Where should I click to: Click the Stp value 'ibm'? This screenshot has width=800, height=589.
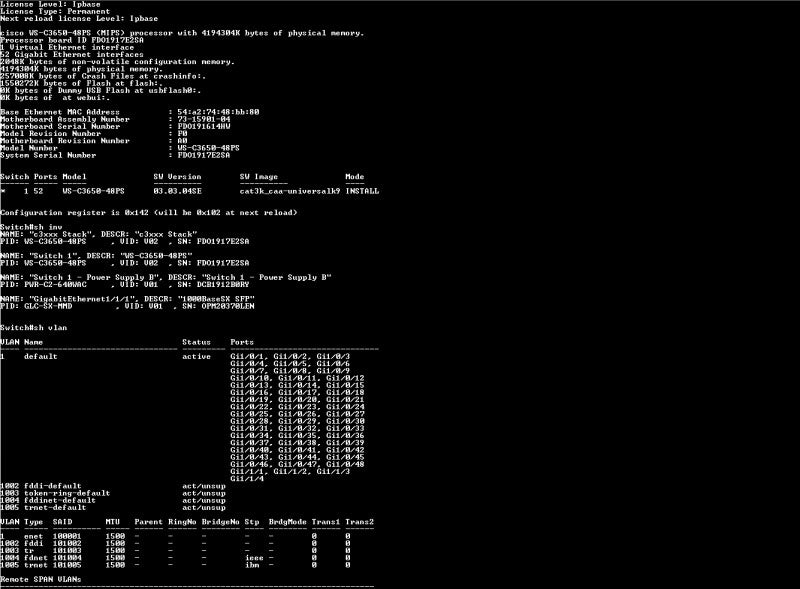tap(252, 565)
